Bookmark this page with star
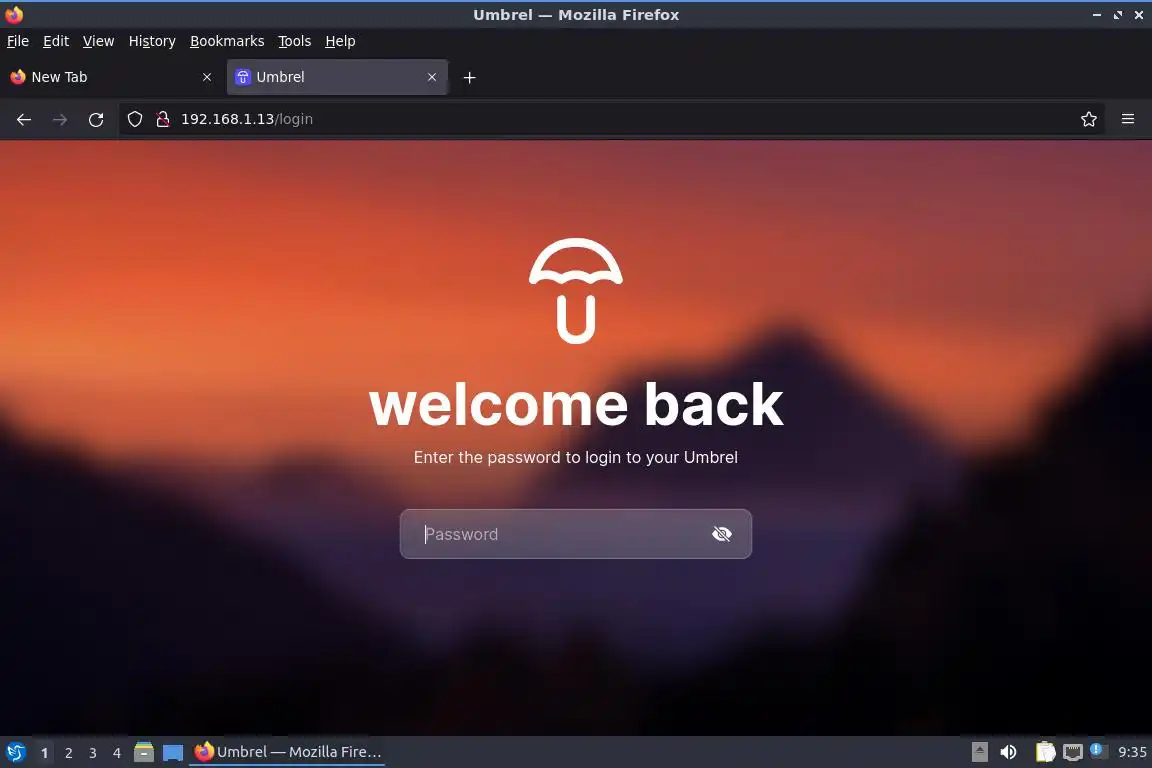 pos(1089,119)
